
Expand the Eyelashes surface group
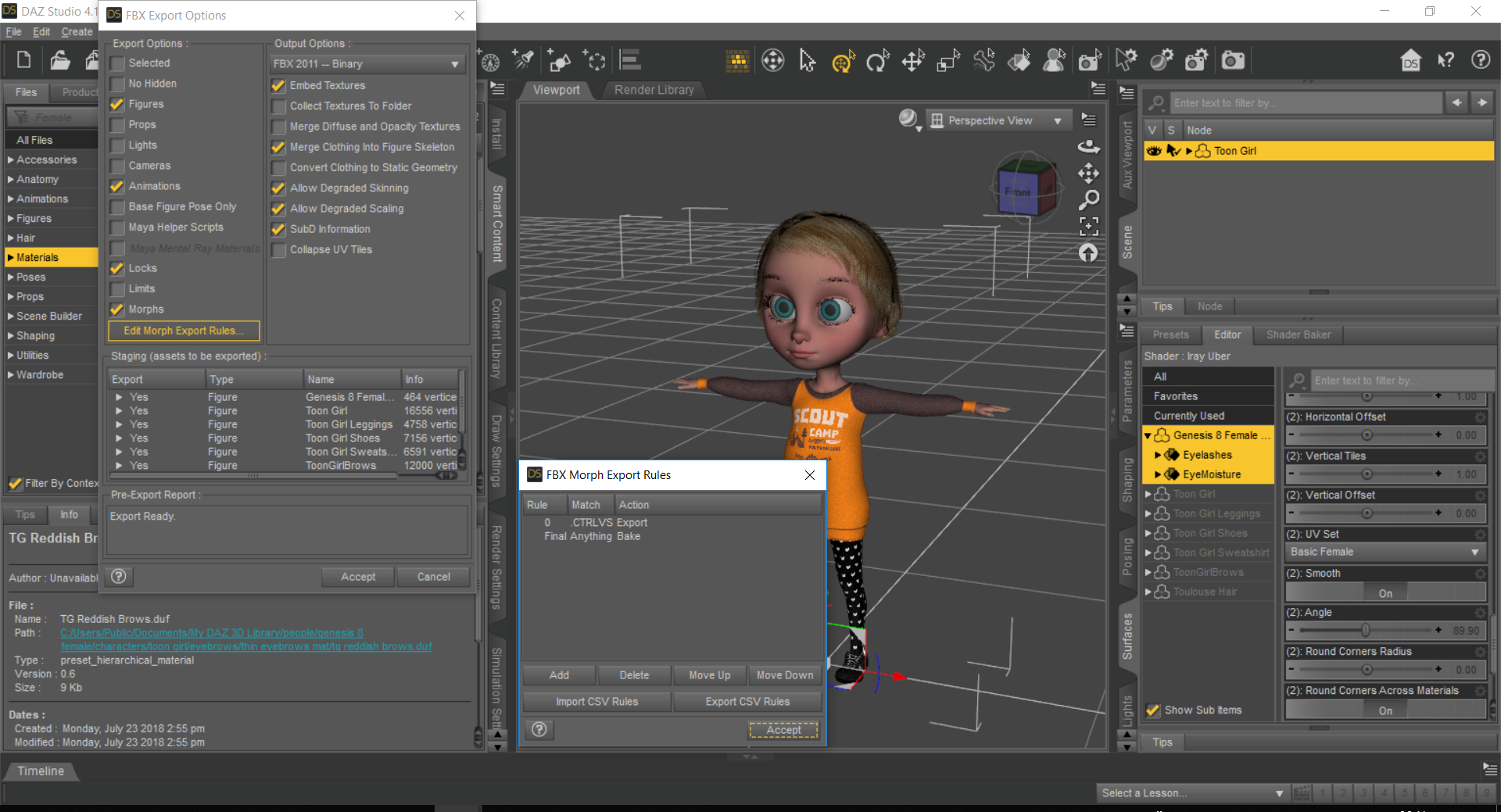tap(1158, 455)
